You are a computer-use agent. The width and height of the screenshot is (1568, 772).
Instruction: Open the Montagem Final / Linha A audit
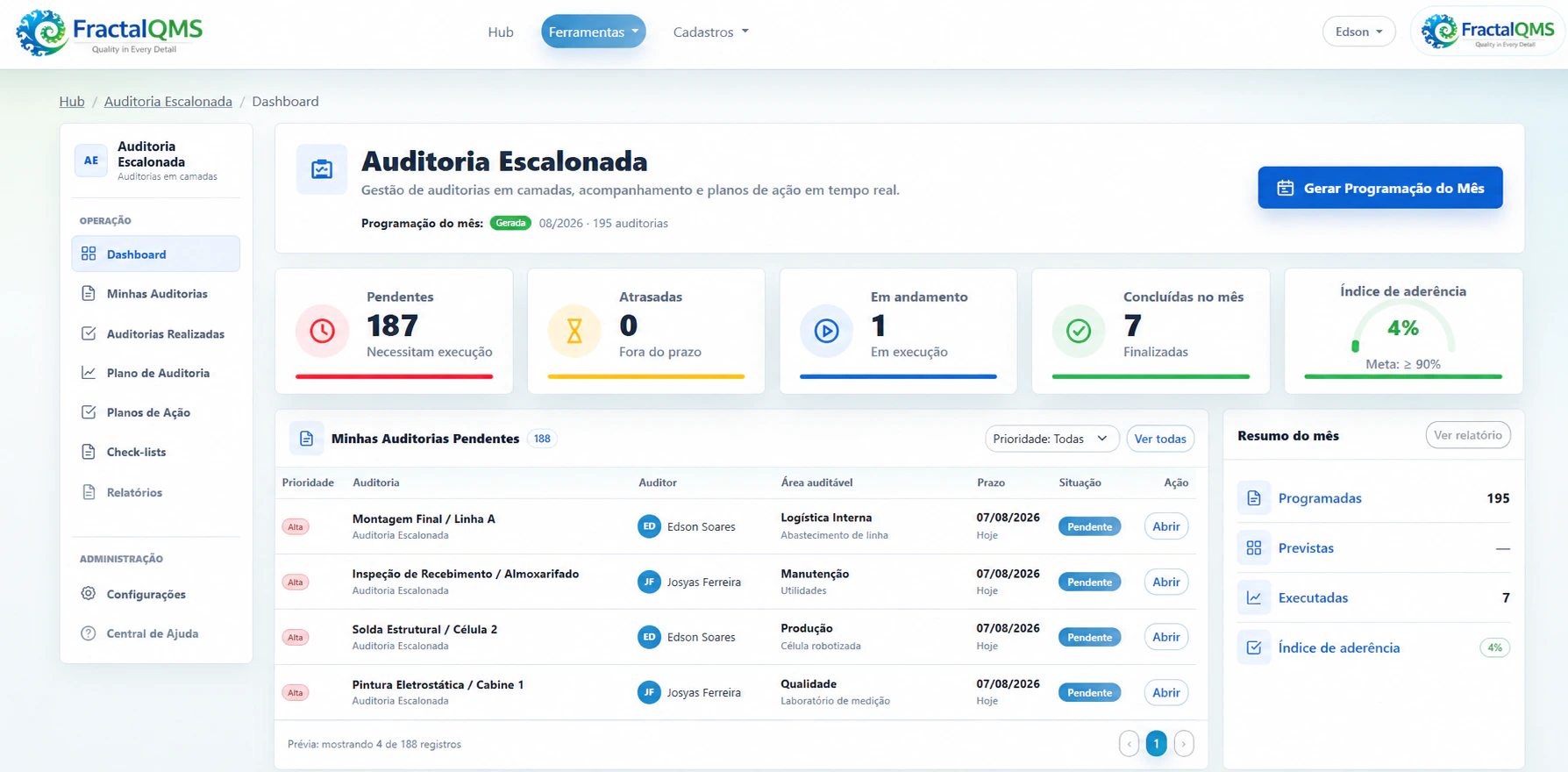click(x=1165, y=526)
